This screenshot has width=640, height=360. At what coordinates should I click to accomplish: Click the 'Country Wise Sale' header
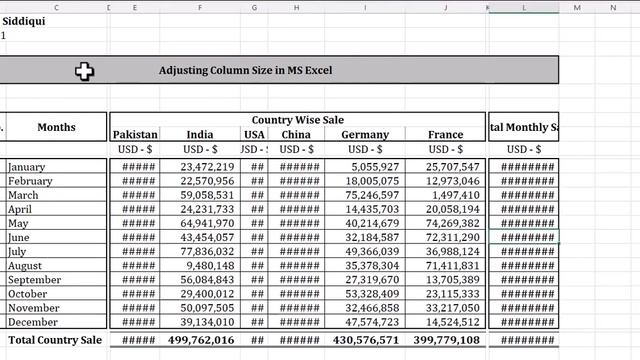[298, 120]
